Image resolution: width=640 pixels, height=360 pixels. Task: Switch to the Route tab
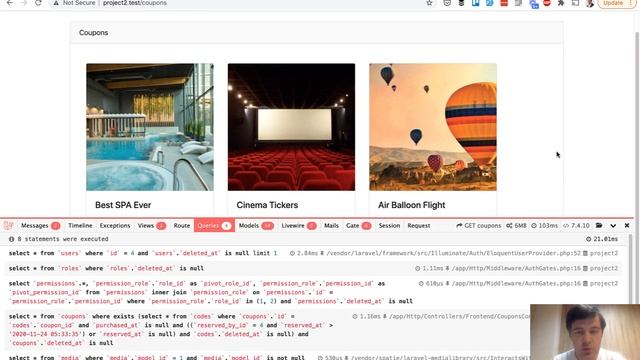[x=182, y=225]
